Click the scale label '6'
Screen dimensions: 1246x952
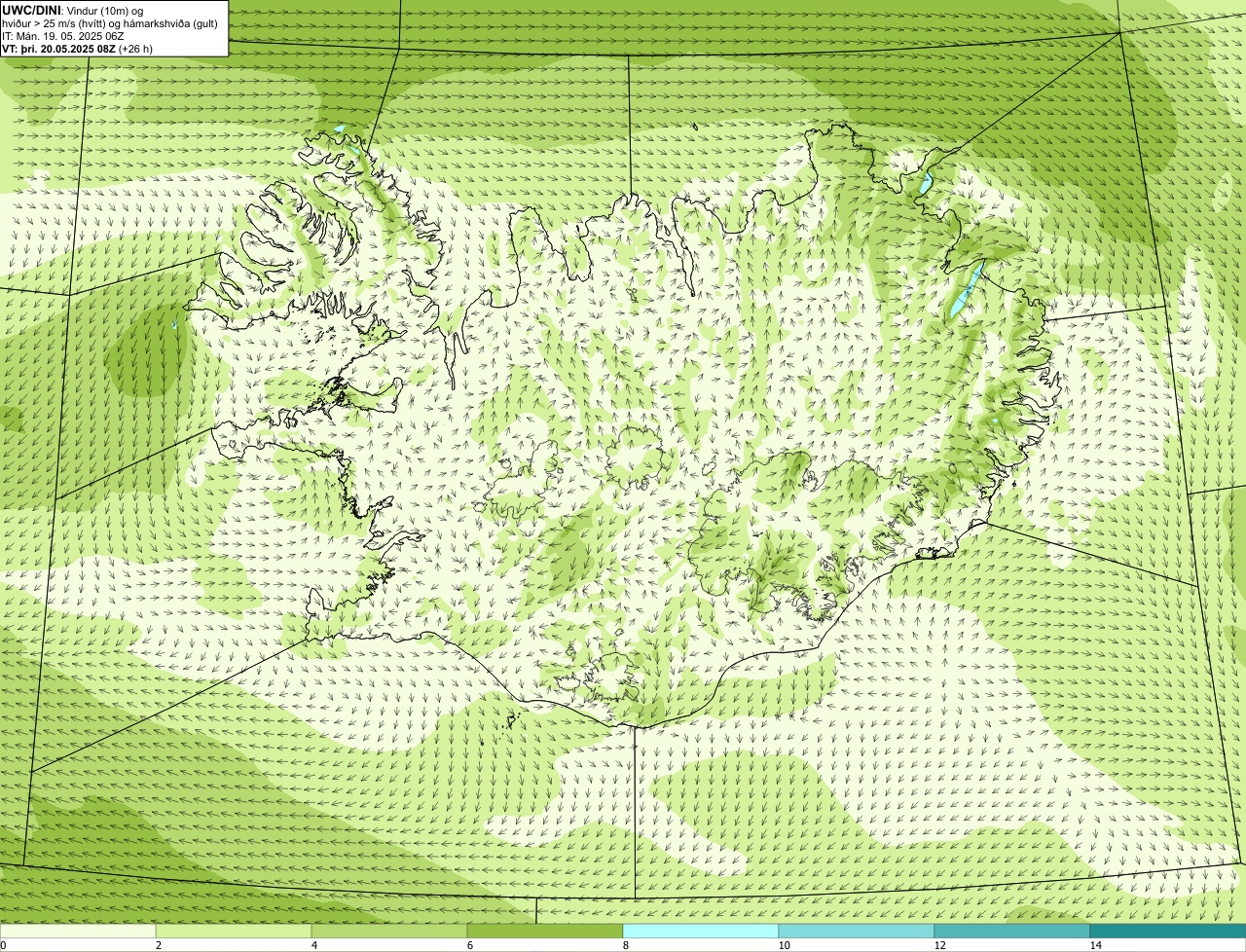coord(469,945)
